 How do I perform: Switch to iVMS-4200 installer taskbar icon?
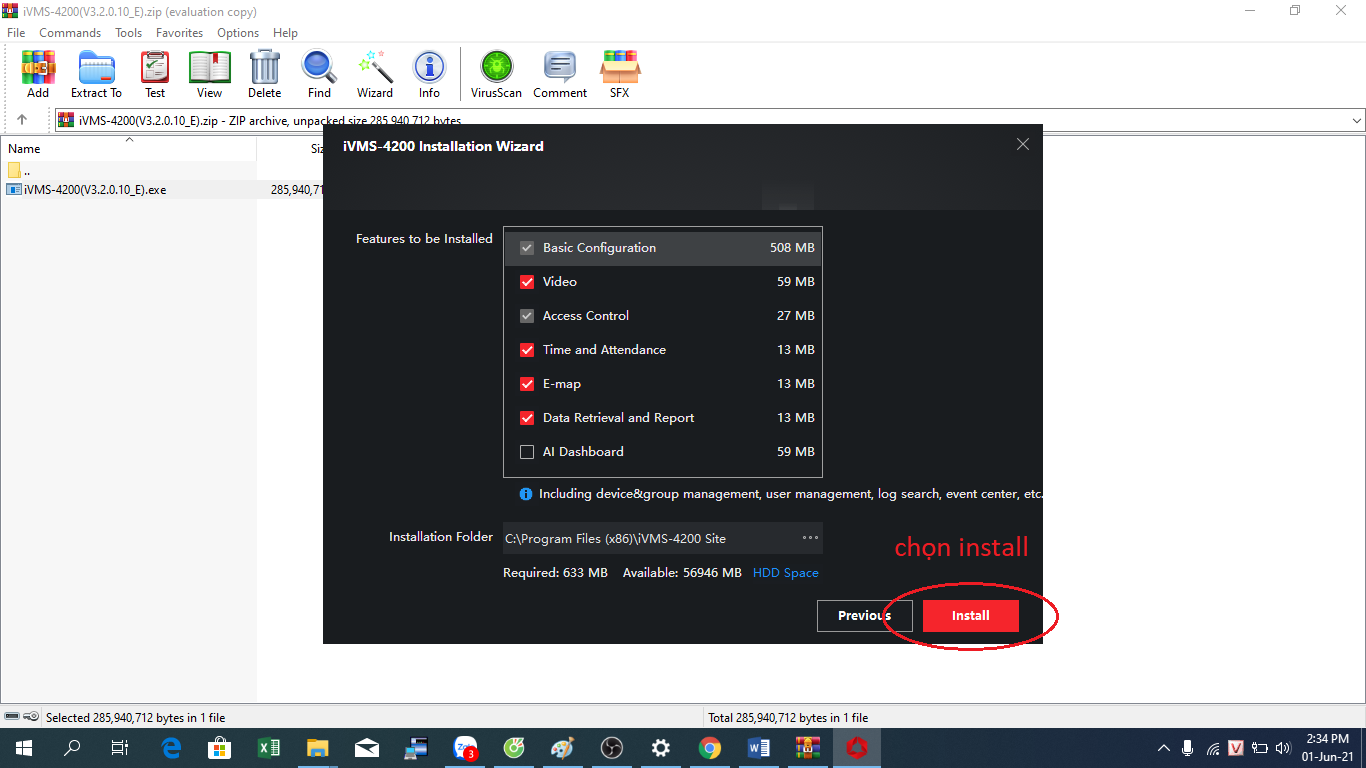pyautogui.click(x=857, y=748)
